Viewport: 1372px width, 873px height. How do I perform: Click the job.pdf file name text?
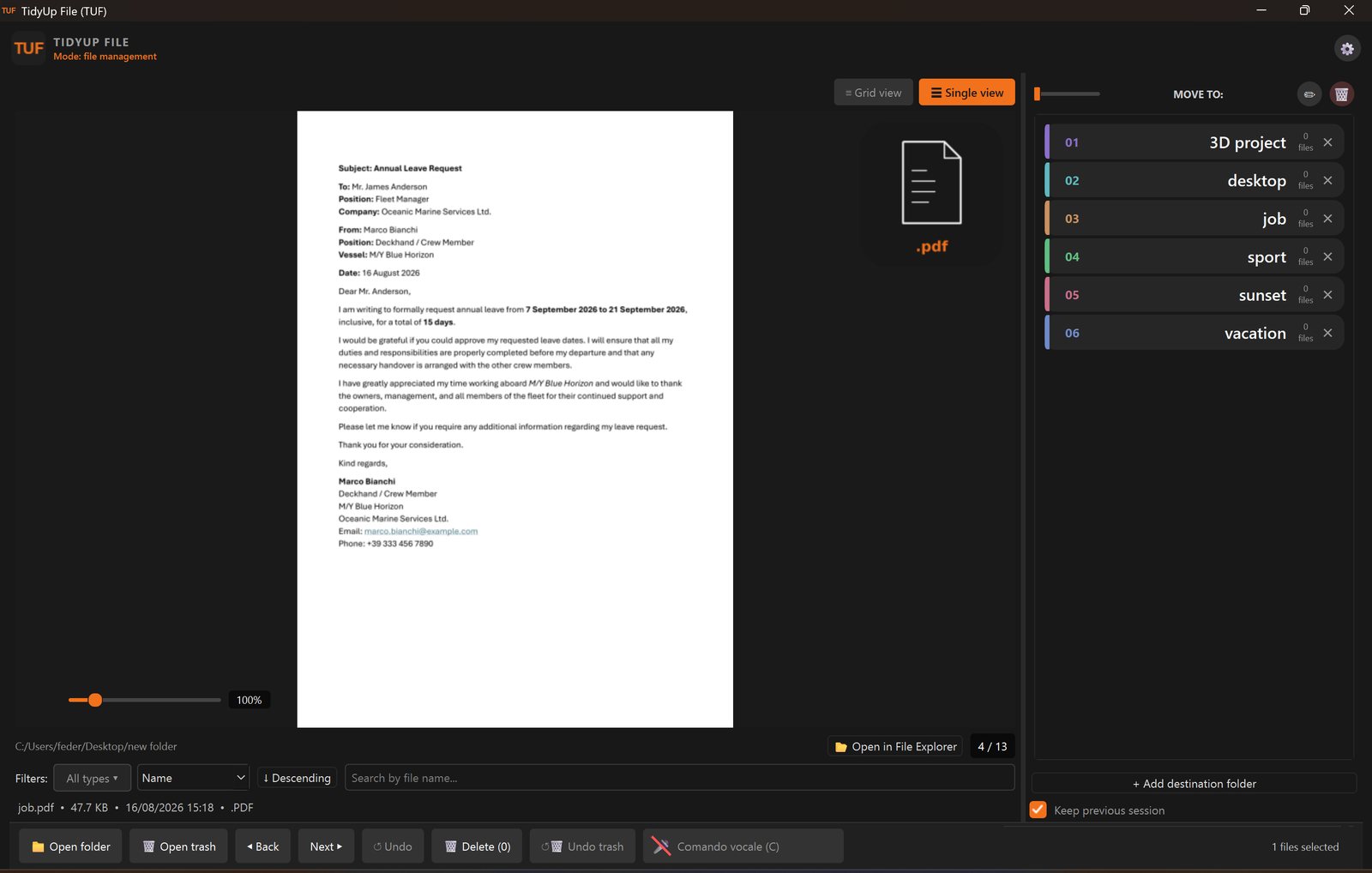point(36,808)
